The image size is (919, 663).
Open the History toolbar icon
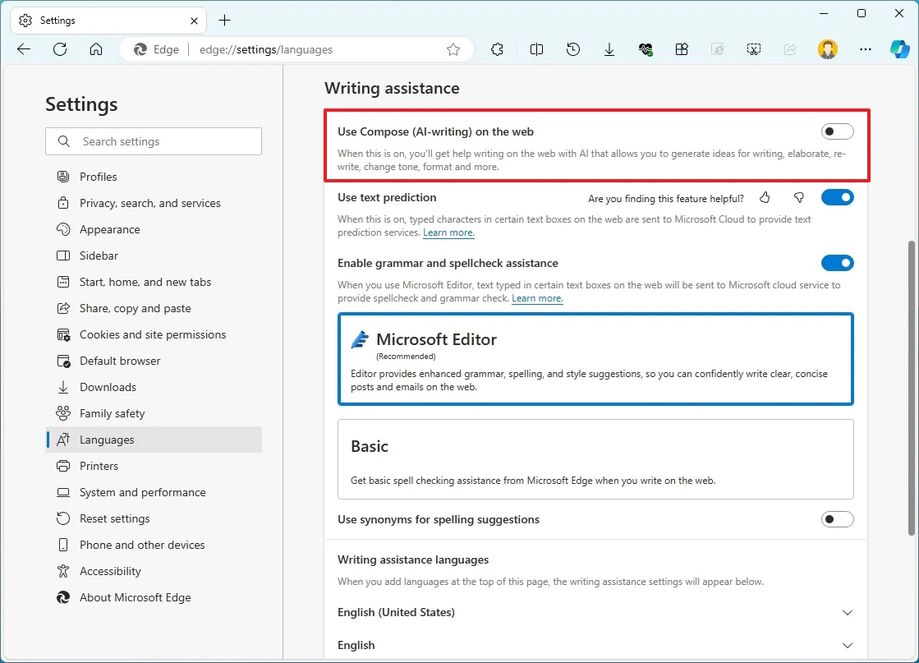click(573, 49)
